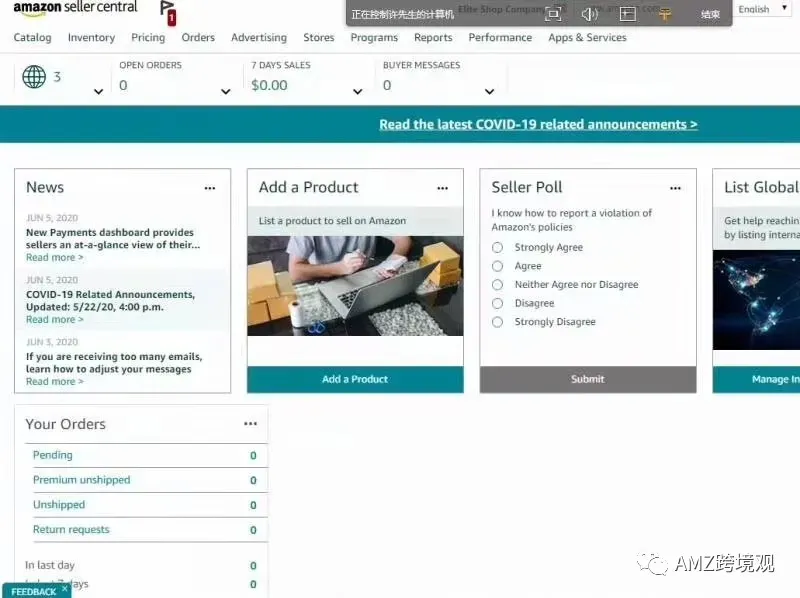The height and width of the screenshot is (598, 800).
Task: Open the Add a Product widget options menu
Action: coord(442,188)
